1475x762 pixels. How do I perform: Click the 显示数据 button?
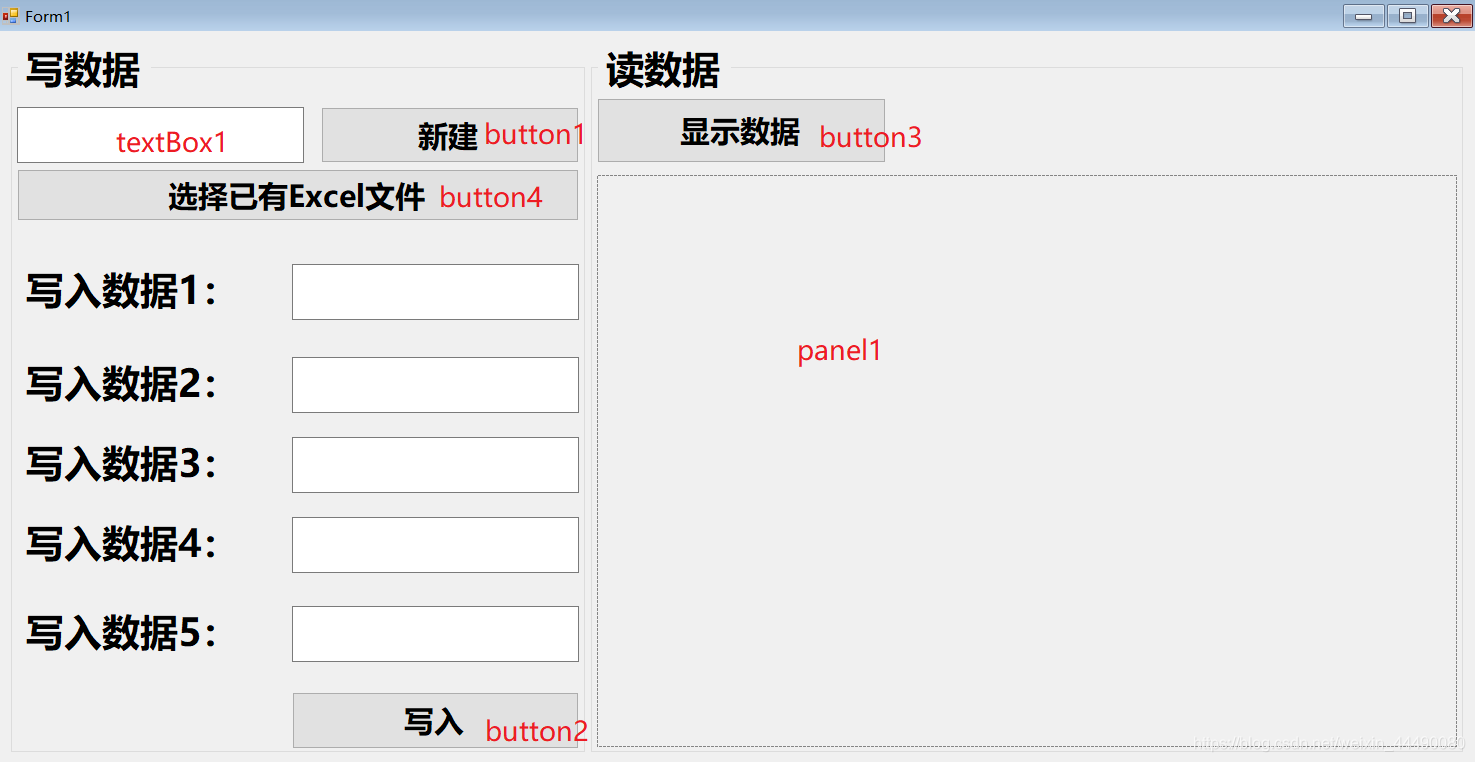[741, 130]
